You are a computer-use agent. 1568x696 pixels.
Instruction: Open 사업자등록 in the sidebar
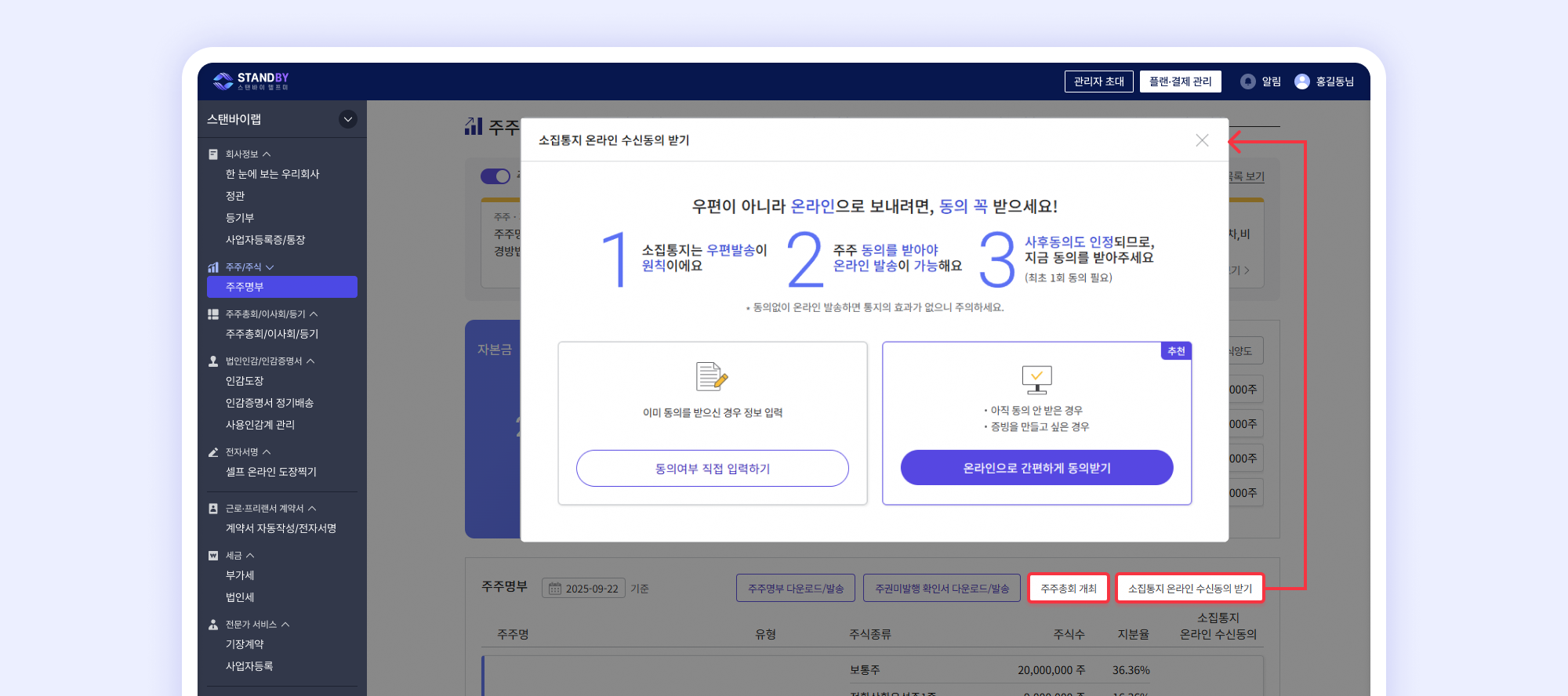pyautogui.click(x=249, y=666)
